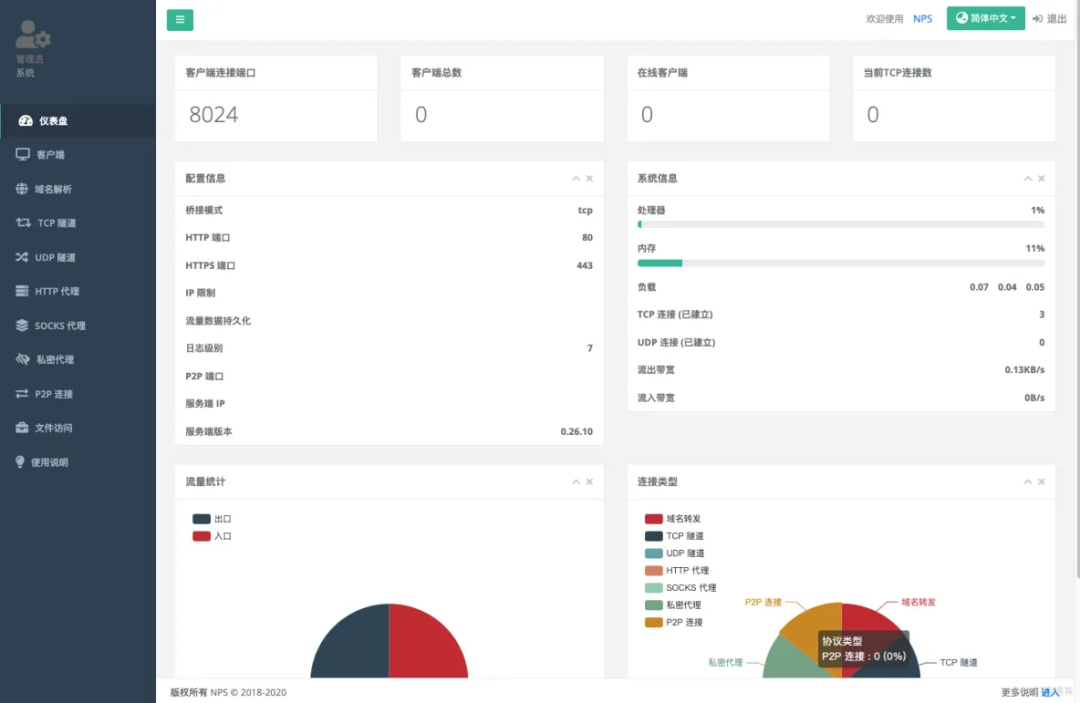The image size is (1080, 703).
Task: Click the 内存 usage progress bar
Action: click(x=841, y=263)
